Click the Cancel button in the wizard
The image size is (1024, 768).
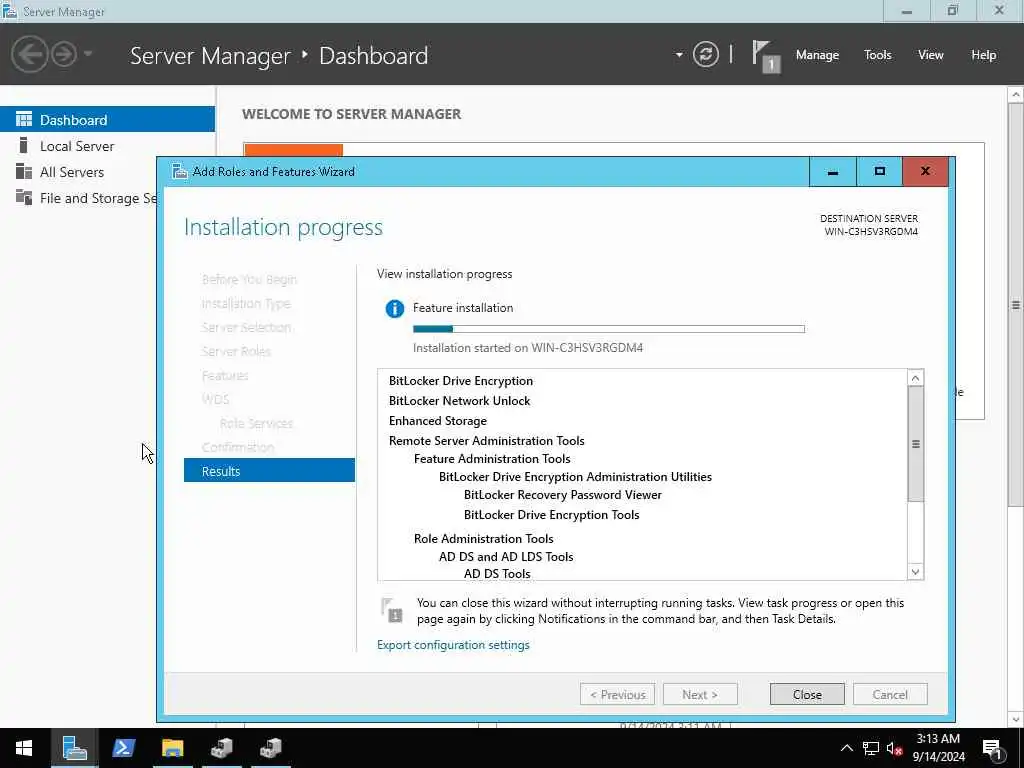[889, 694]
